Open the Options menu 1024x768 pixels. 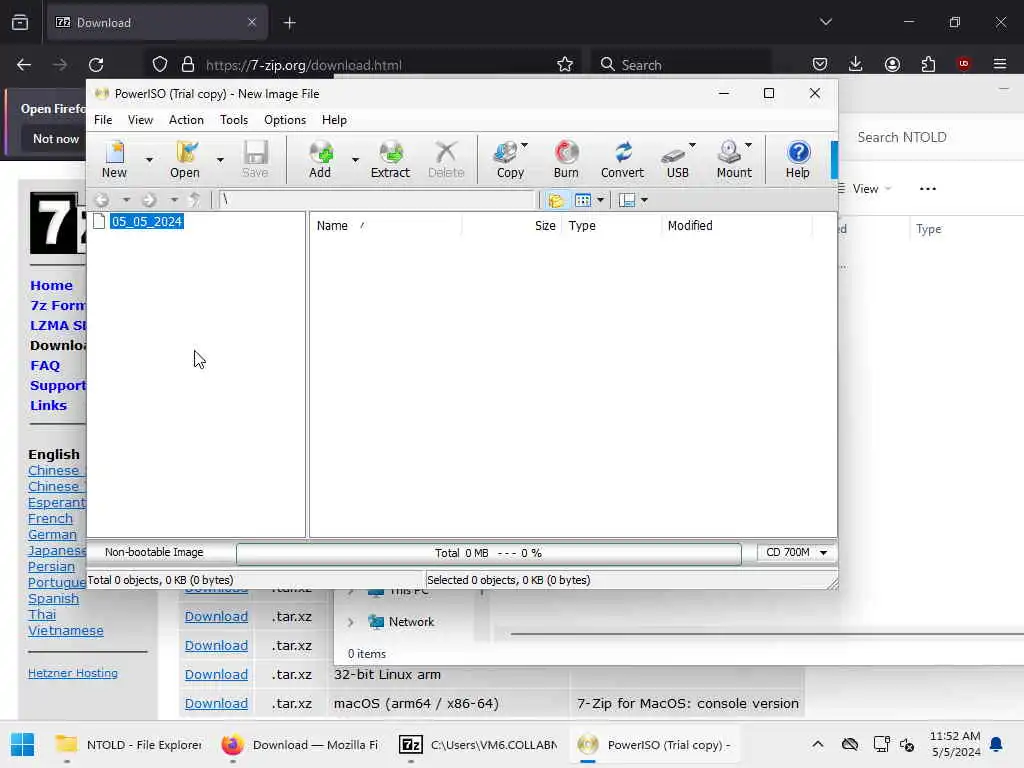[x=285, y=120]
